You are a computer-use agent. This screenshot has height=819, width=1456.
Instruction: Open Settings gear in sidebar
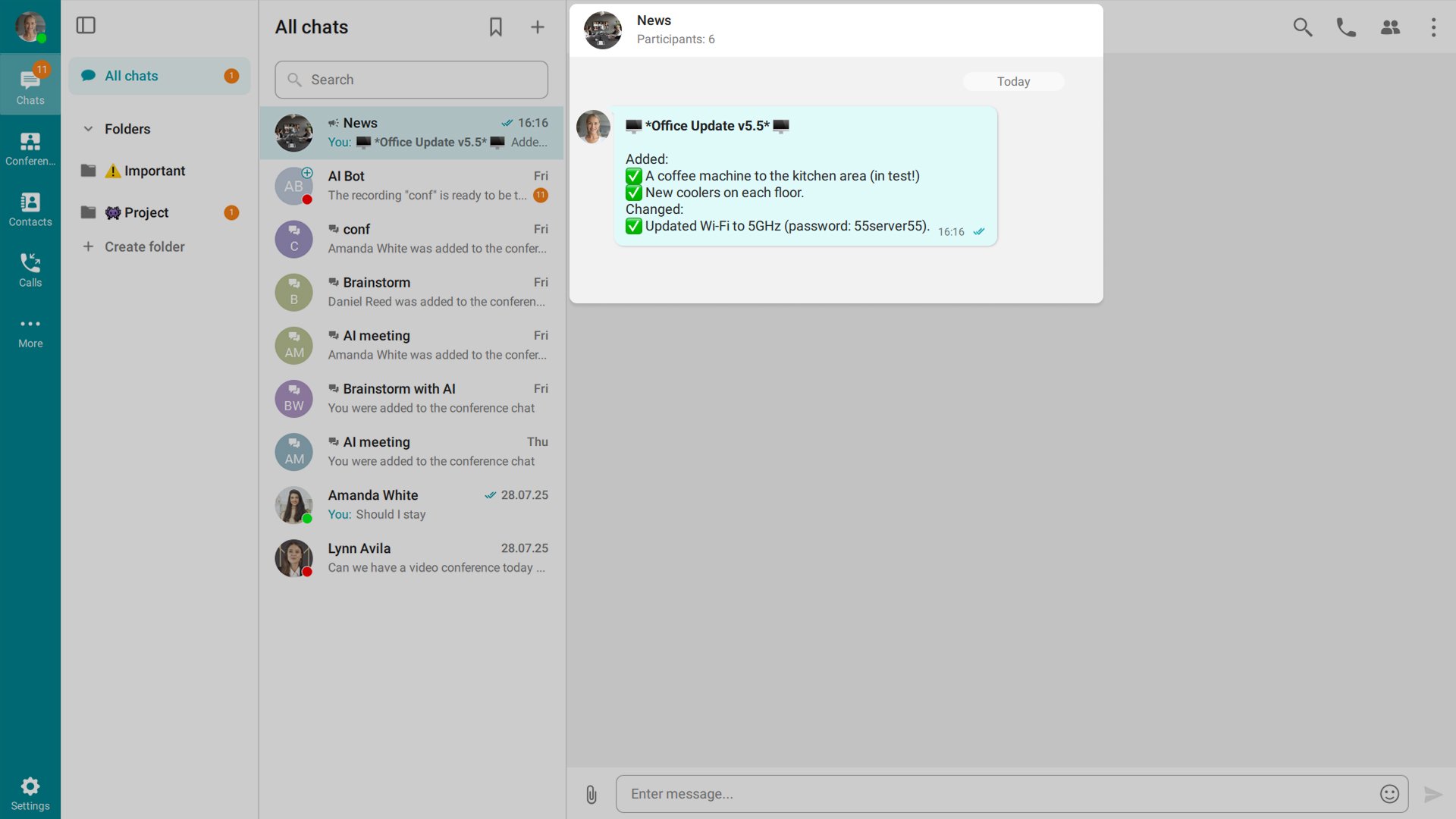(30, 793)
